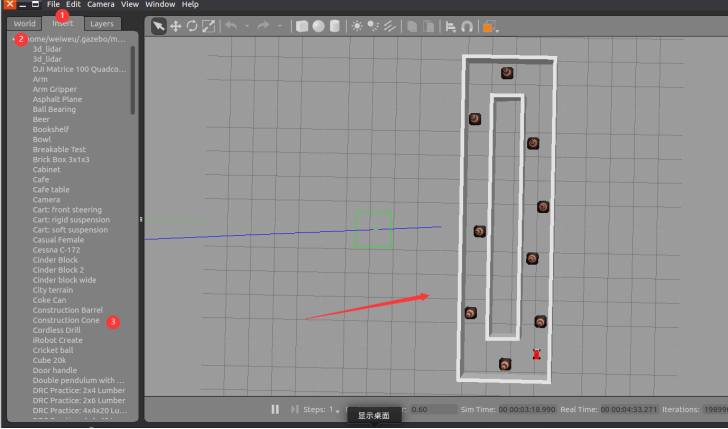Click the orange cube view angle icon
The image size is (728, 429).
click(x=488, y=27)
